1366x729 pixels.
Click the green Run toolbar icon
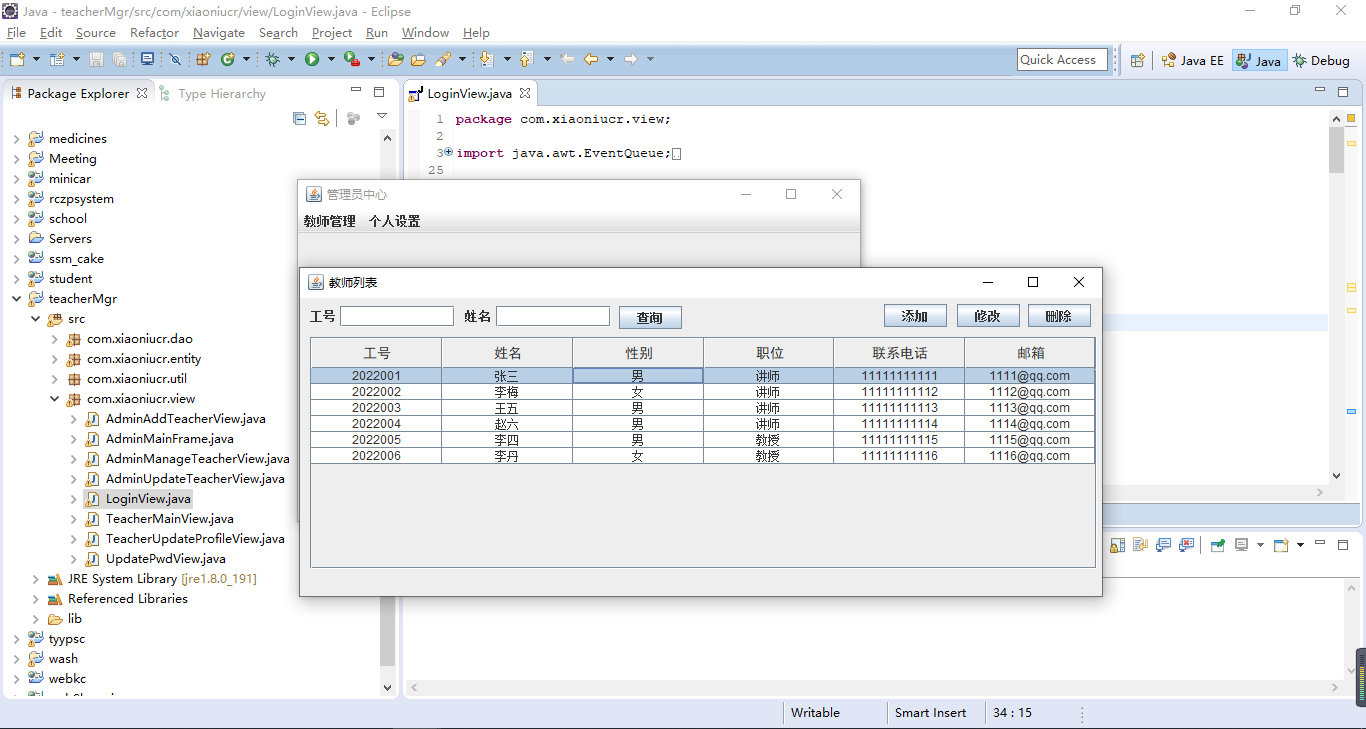(312, 59)
